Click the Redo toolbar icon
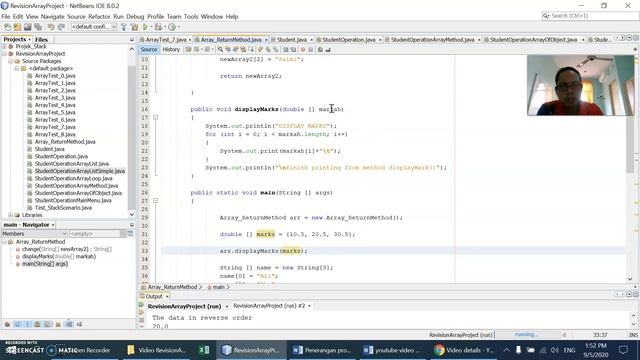640x360 pixels. (61, 27)
